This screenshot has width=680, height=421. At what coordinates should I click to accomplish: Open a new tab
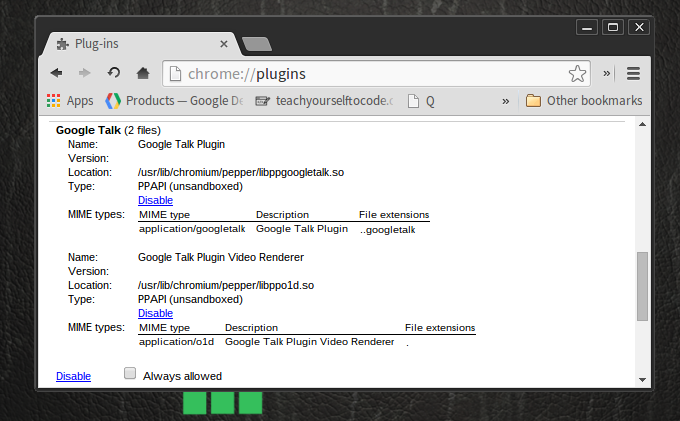(x=257, y=44)
